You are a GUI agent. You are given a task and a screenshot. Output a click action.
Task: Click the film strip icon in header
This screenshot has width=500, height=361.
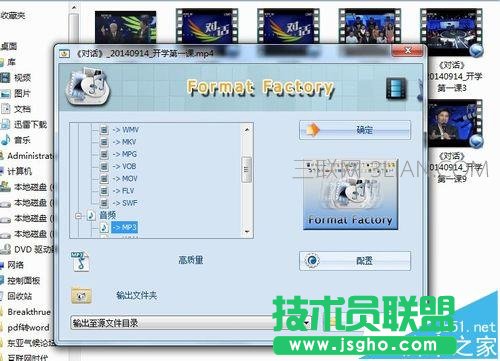[396, 88]
